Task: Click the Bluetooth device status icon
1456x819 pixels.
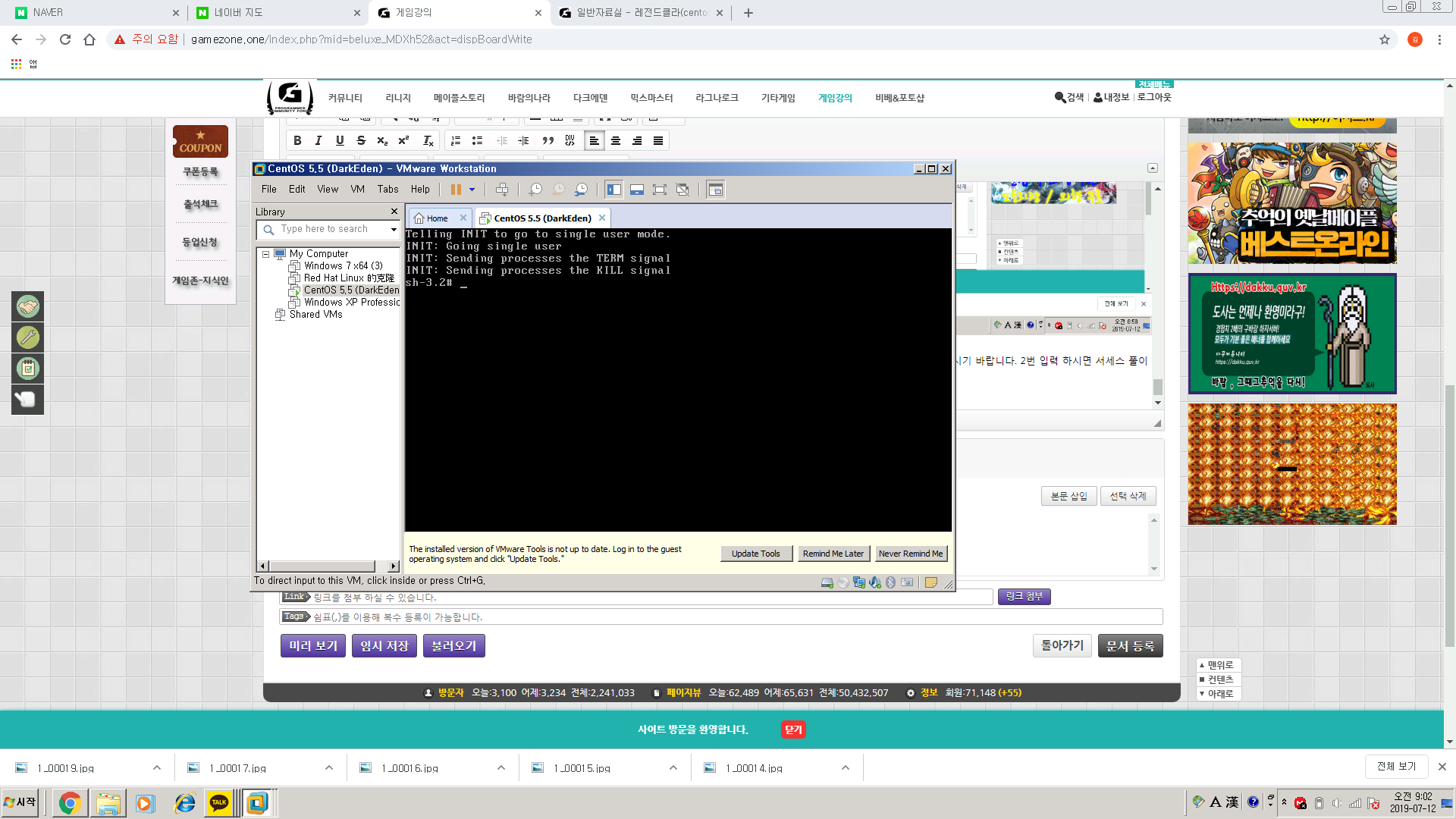Action: (x=891, y=582)
